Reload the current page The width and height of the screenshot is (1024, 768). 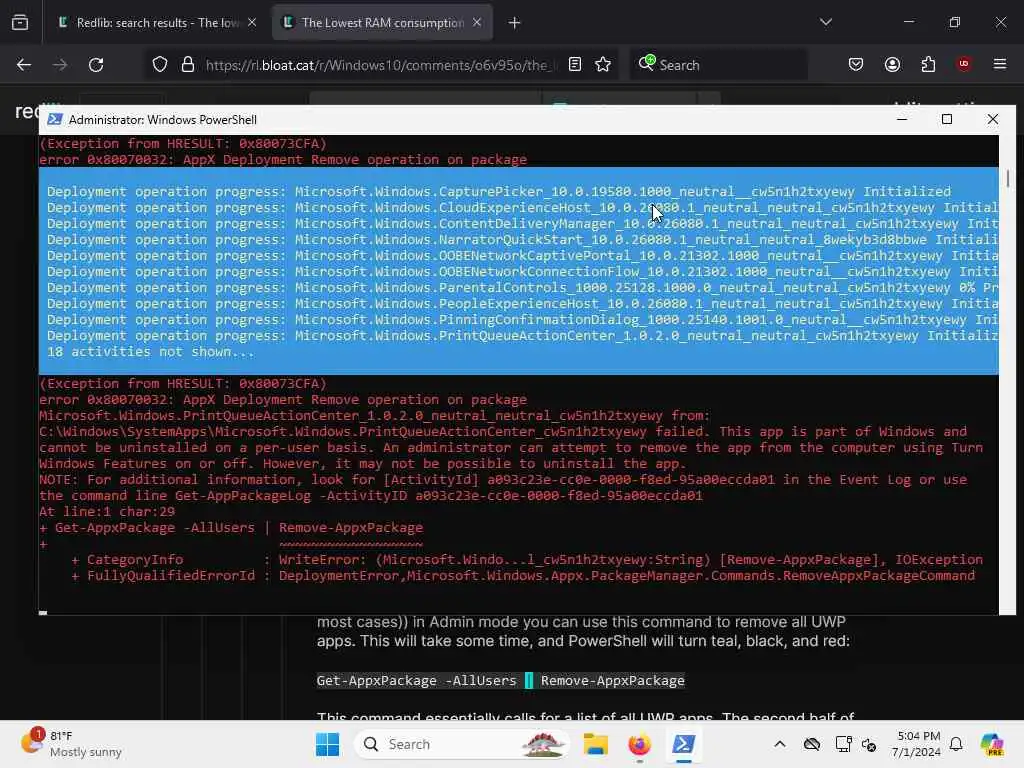coord(96,65)
